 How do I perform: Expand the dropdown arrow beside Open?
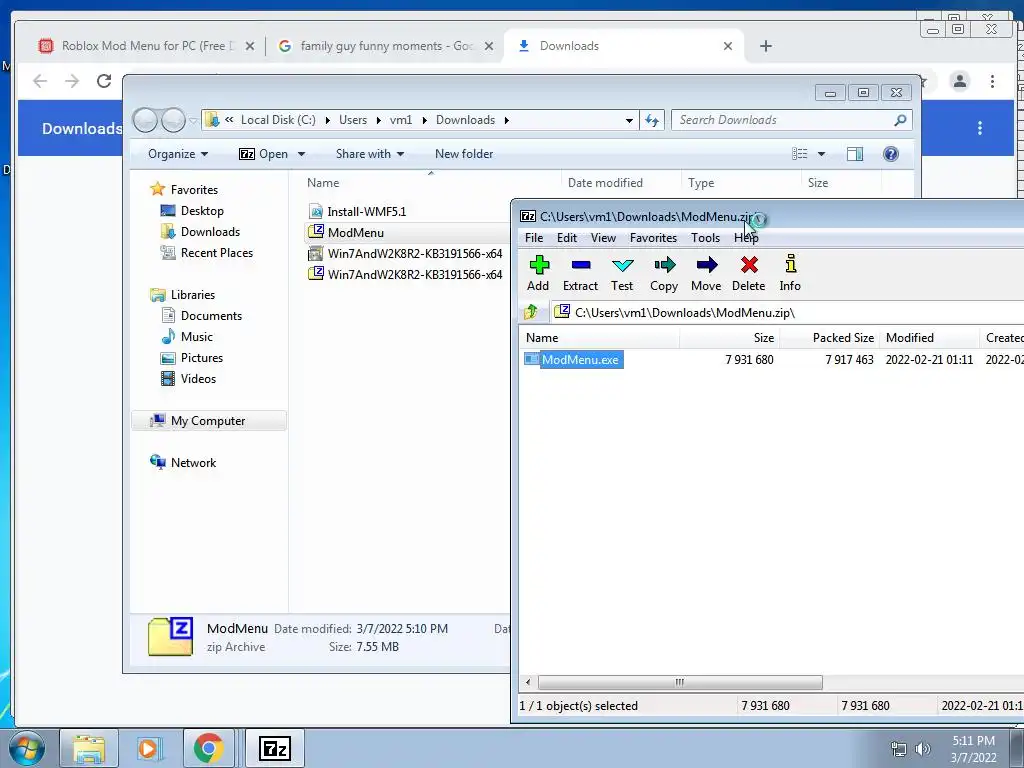(x=301, y=154)
